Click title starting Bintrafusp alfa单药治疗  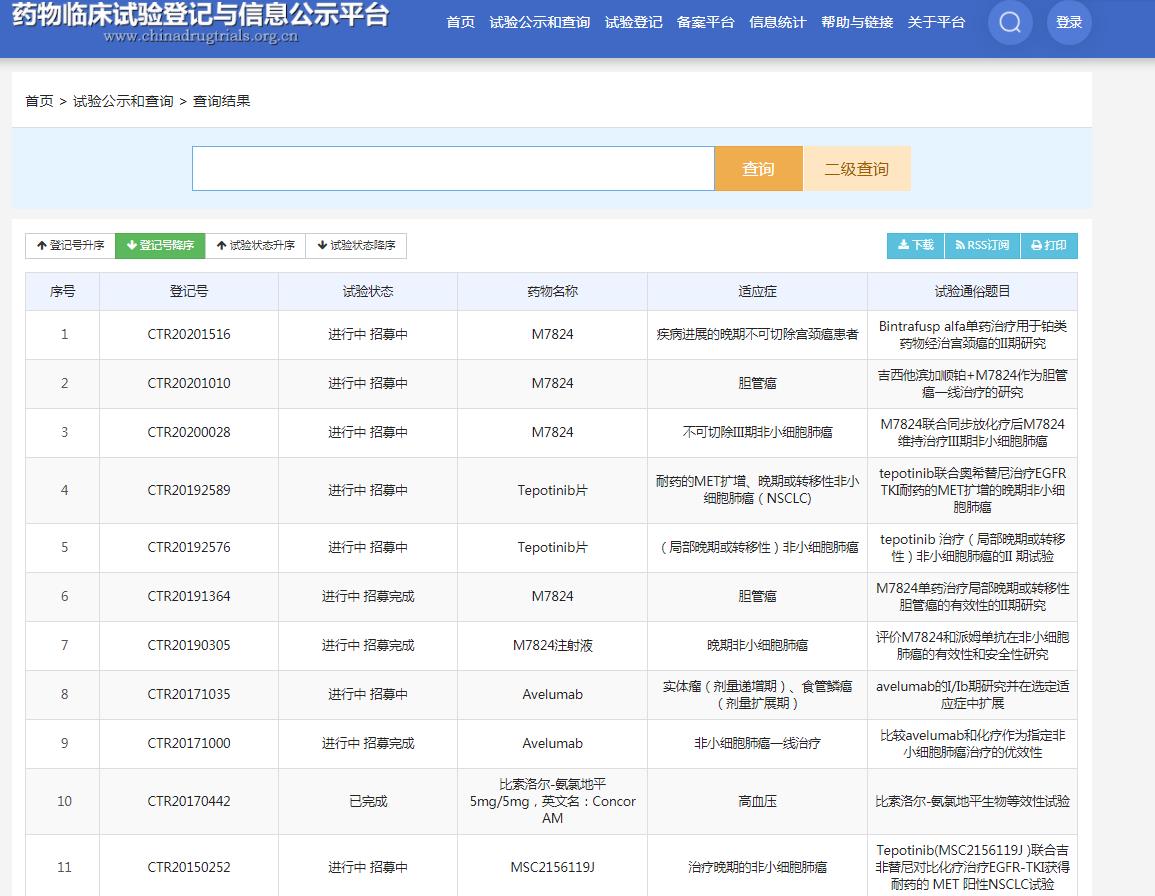click(x=972, y=335)
